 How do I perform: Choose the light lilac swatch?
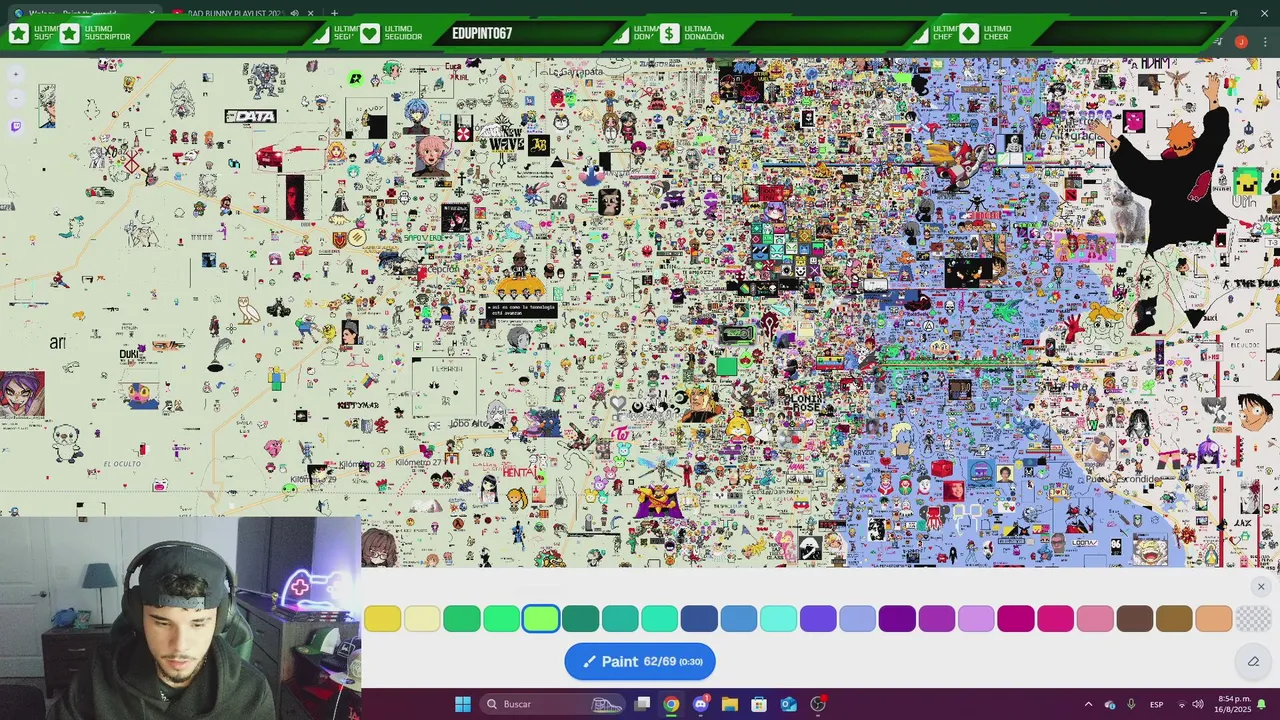click(976, 619)
